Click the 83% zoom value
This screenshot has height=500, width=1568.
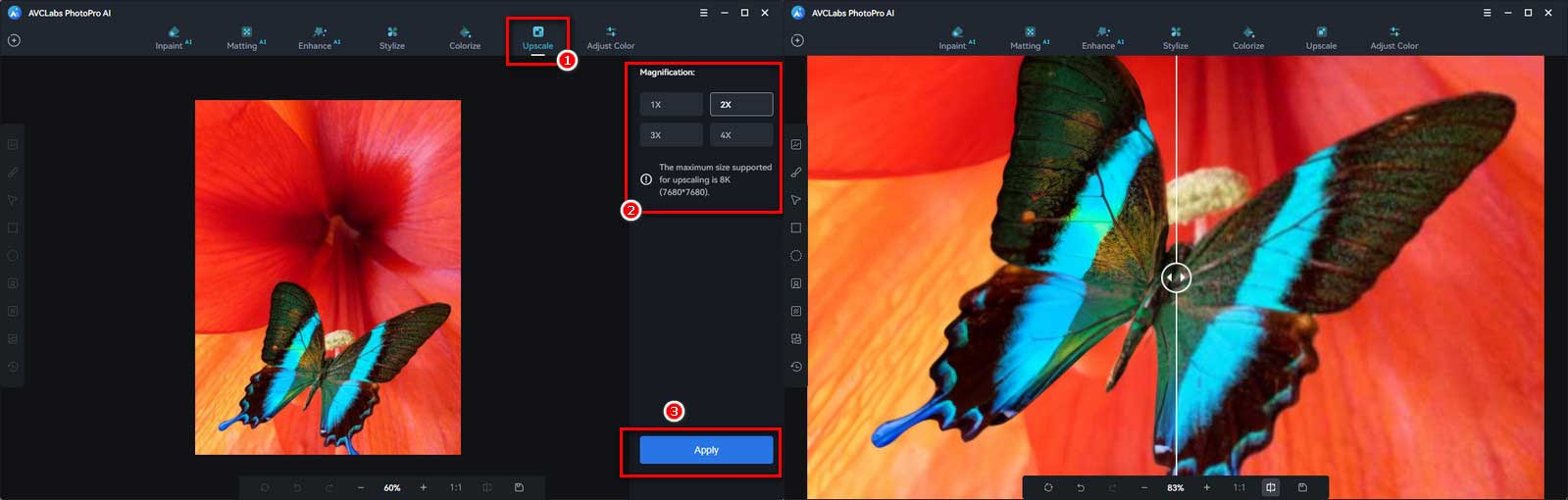(1176, 487)
